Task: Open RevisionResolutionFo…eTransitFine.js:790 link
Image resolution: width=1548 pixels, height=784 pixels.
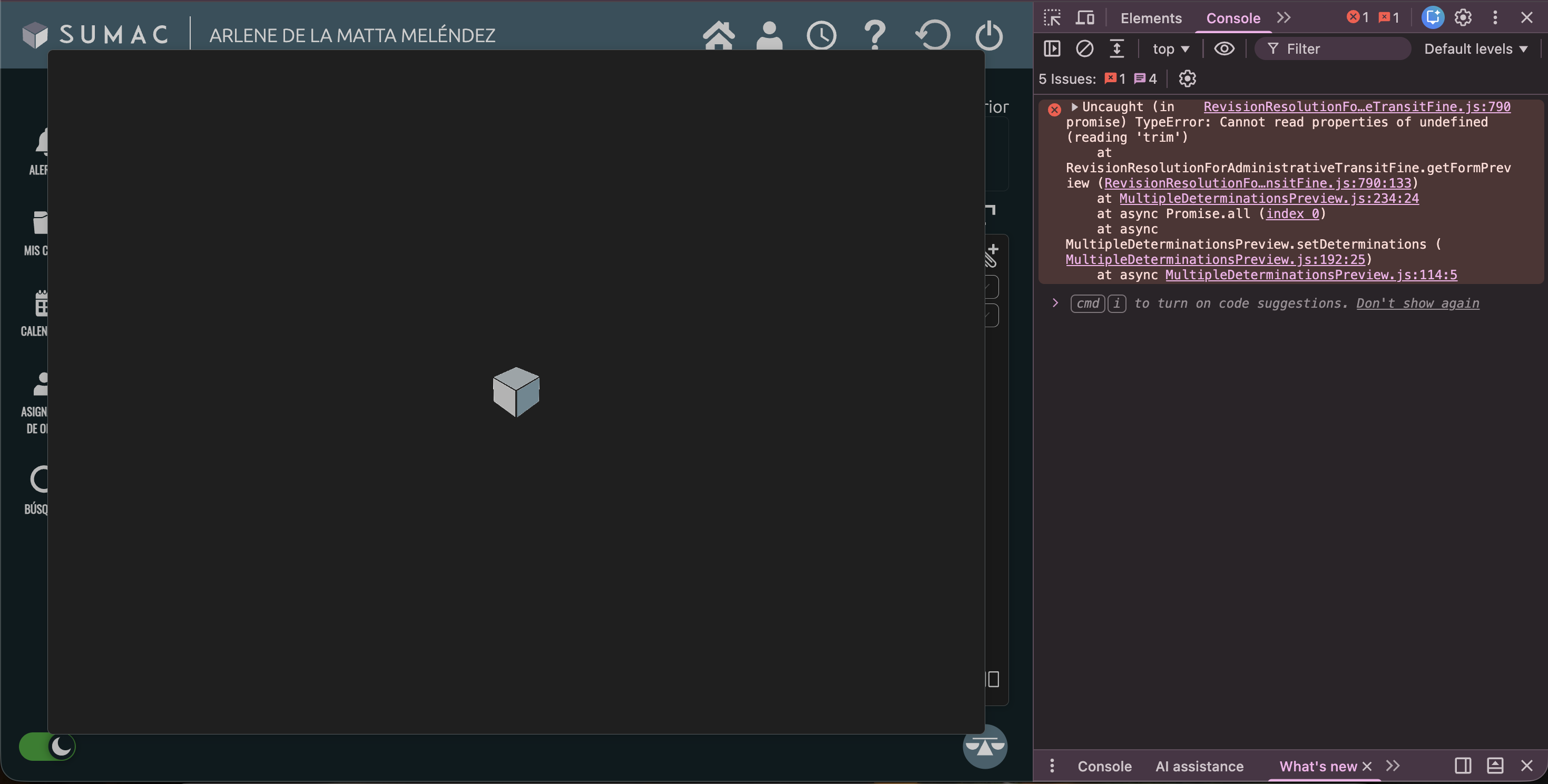Action: coord(1357,107)
